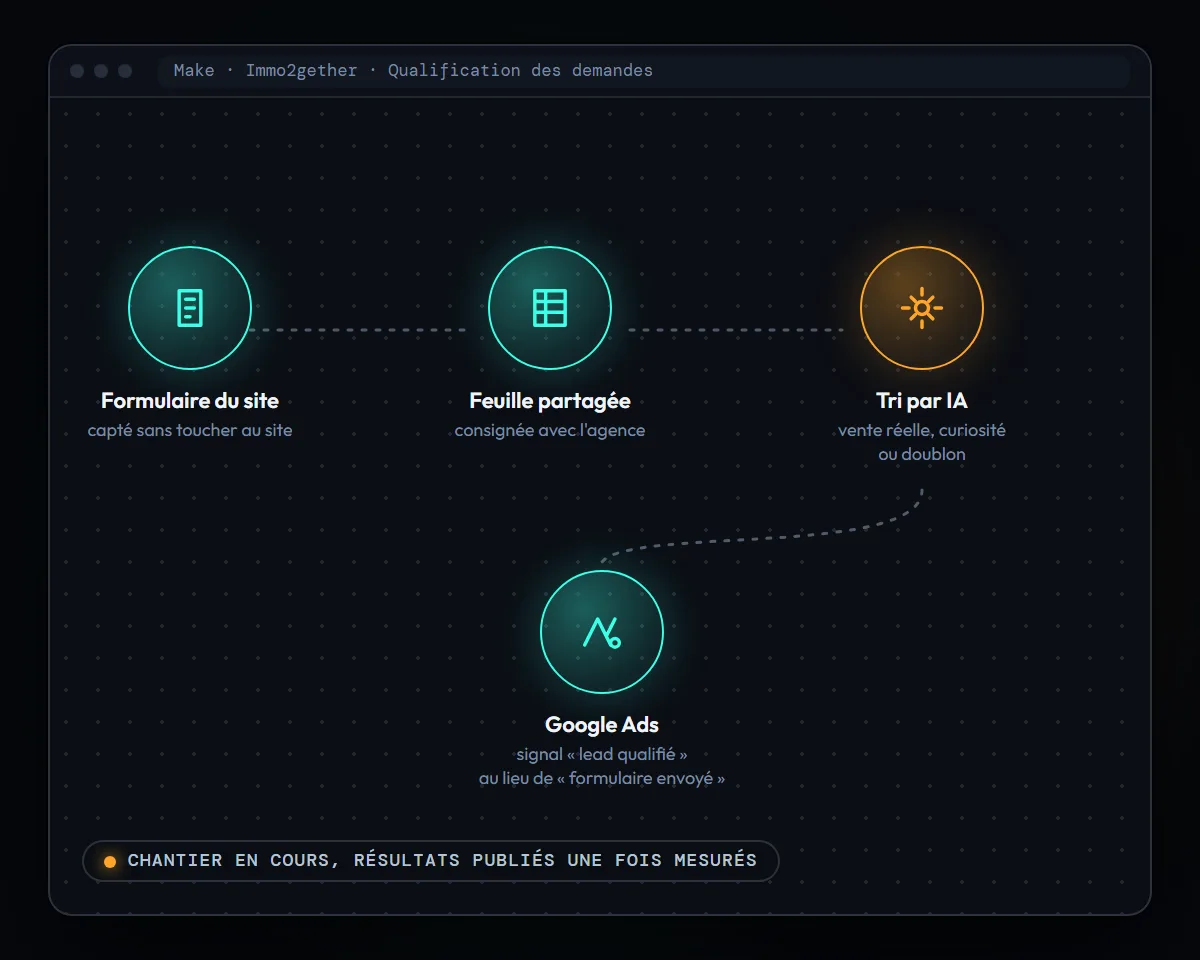Click the "capté sans toucher au site" caption
The height and width of the screenshot is (960, 1200).
[x=190, y=431]
